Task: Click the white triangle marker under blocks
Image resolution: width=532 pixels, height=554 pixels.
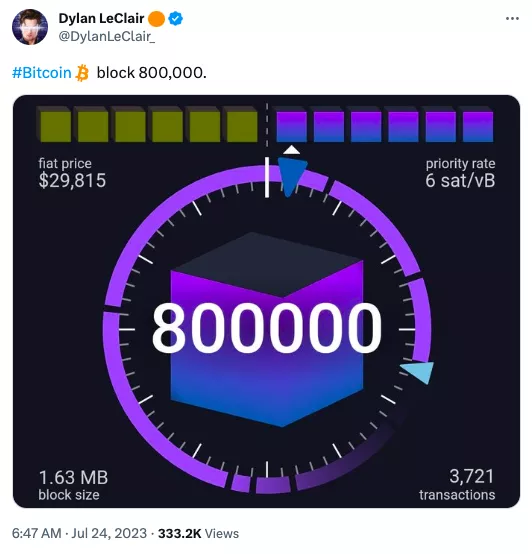Action: click(x=291, y=150)
